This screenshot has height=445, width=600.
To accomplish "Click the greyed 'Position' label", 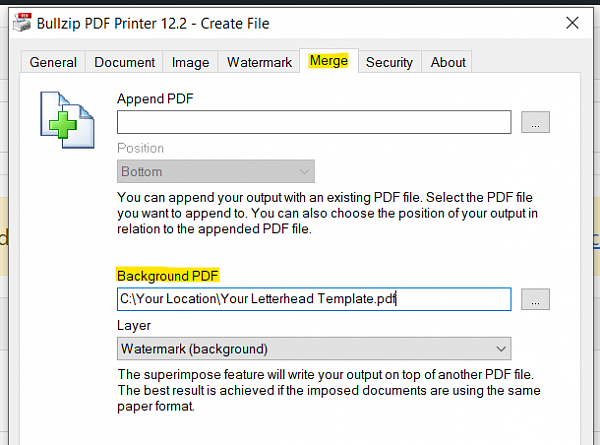I will pyautogui.click(x=140, y=148).
